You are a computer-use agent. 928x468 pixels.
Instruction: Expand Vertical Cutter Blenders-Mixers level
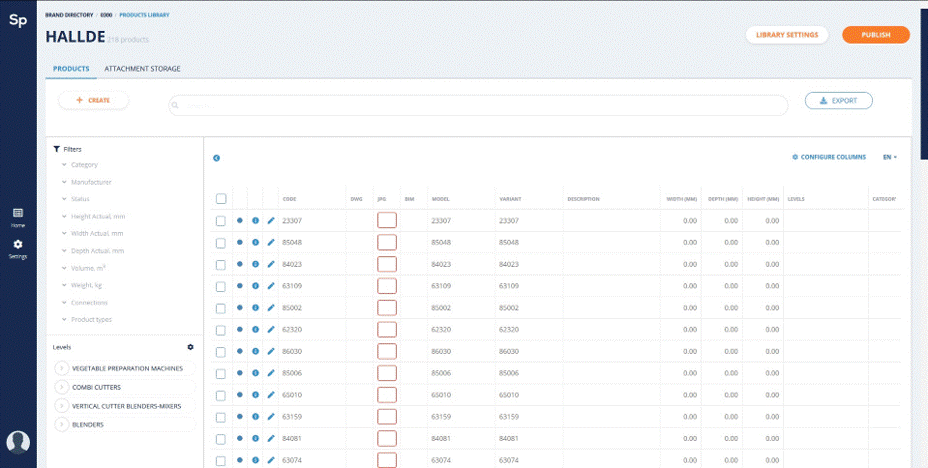62,406
